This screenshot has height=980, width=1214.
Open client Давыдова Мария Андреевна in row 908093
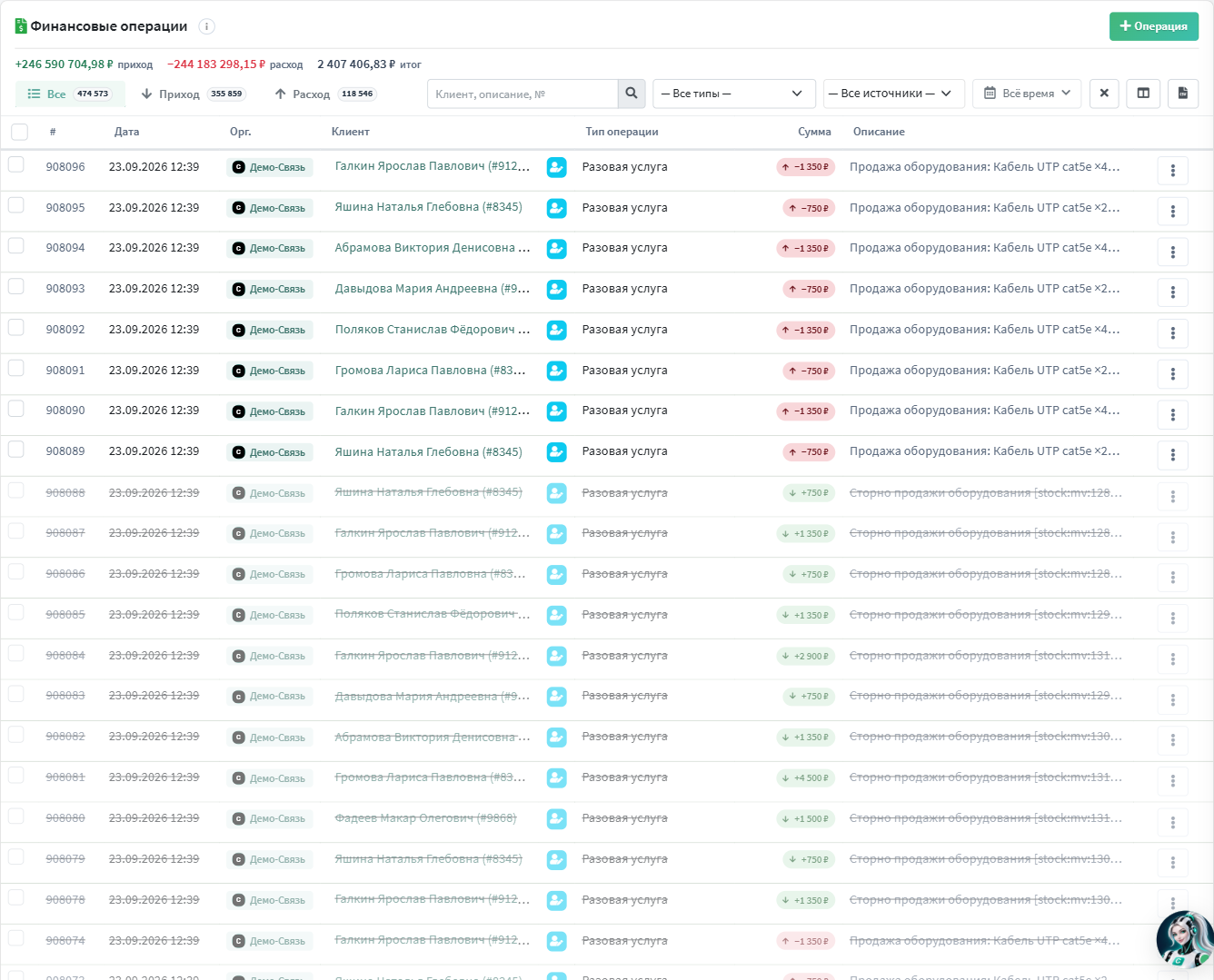pos(433,289)
